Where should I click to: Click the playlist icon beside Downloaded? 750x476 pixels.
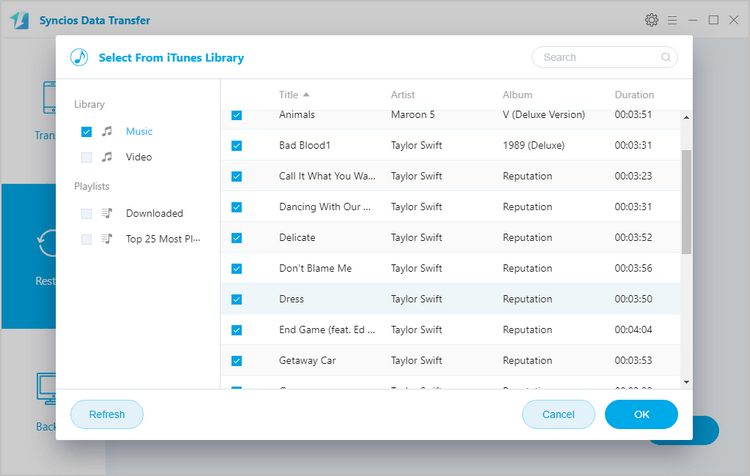(x=107, y=213)
